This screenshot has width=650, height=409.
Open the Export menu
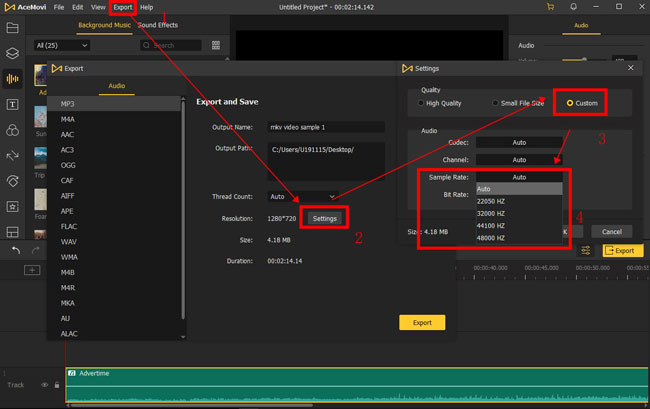tap(123, 7)
